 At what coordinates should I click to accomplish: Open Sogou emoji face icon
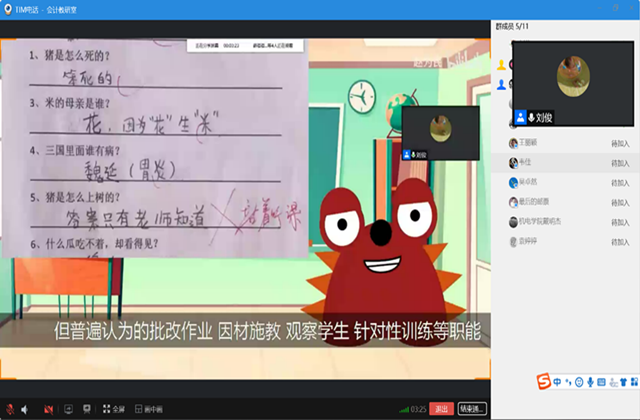(x=581, y=381)
